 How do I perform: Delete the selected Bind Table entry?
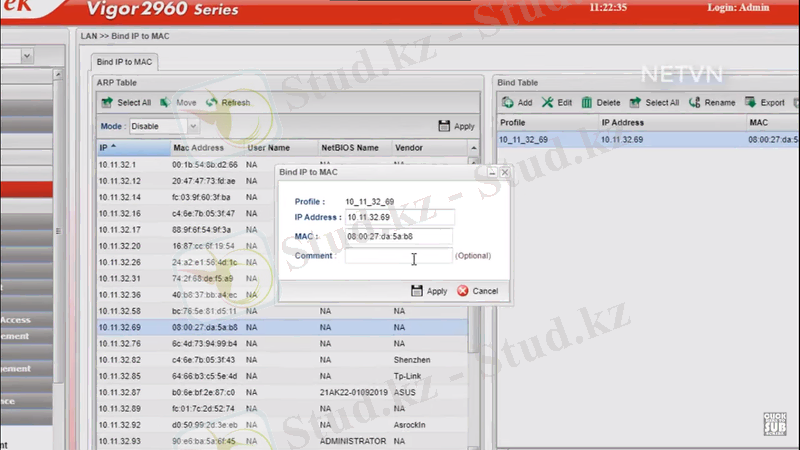point(601,103)
